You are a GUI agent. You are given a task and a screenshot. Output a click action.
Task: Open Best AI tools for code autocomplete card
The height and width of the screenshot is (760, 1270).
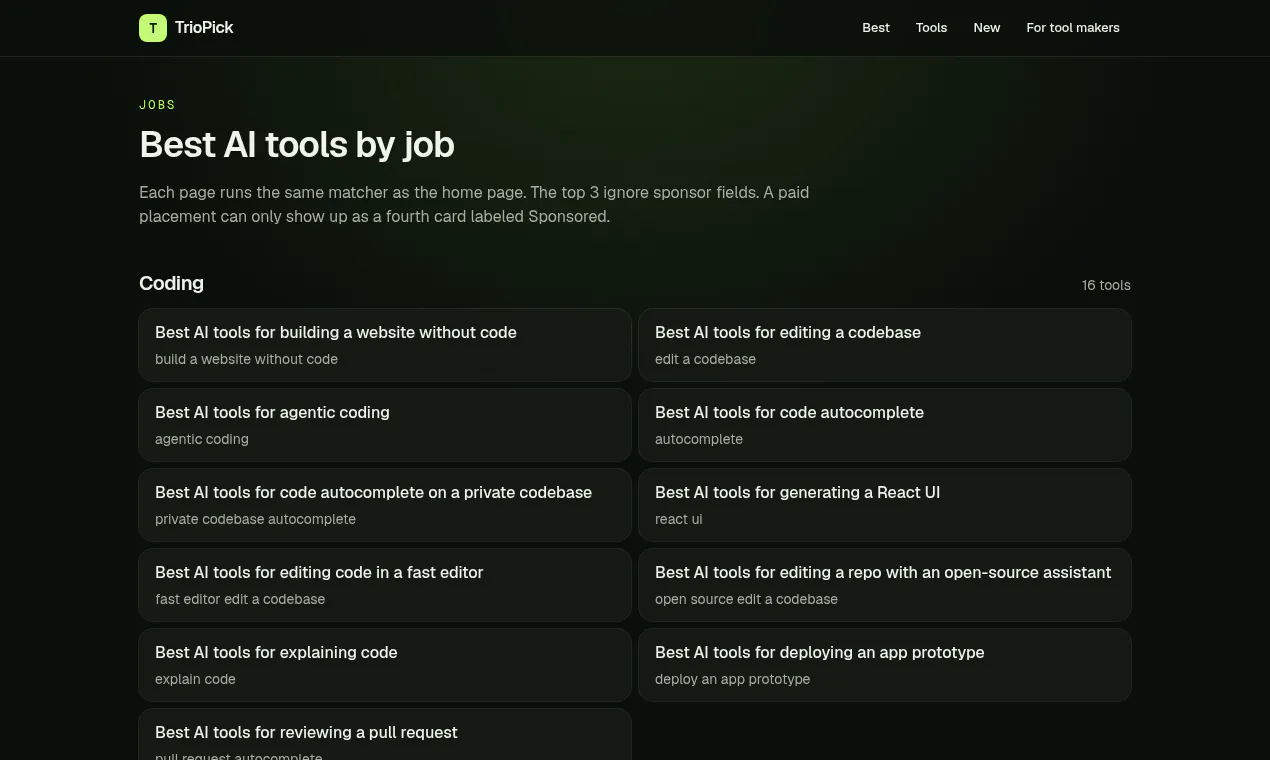[885, 425]
